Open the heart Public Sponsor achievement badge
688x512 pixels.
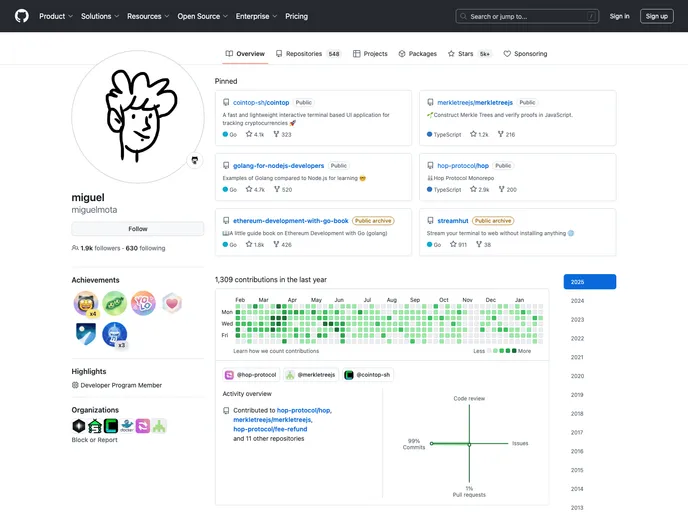(x=172, y=303)
